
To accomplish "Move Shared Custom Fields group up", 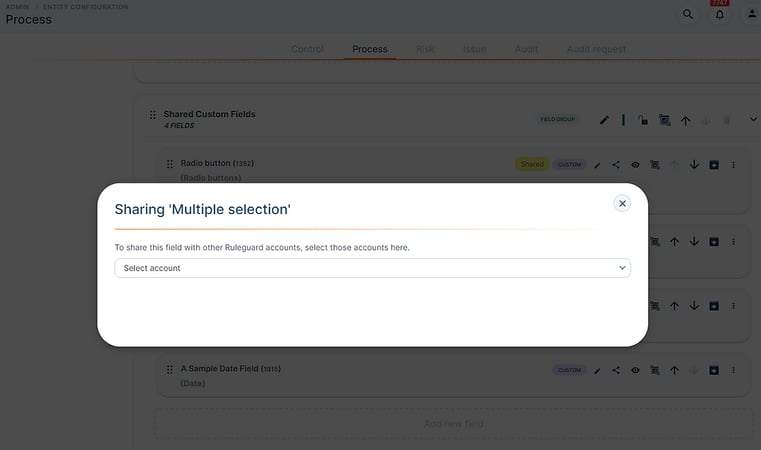I will (x=685, y=120).
